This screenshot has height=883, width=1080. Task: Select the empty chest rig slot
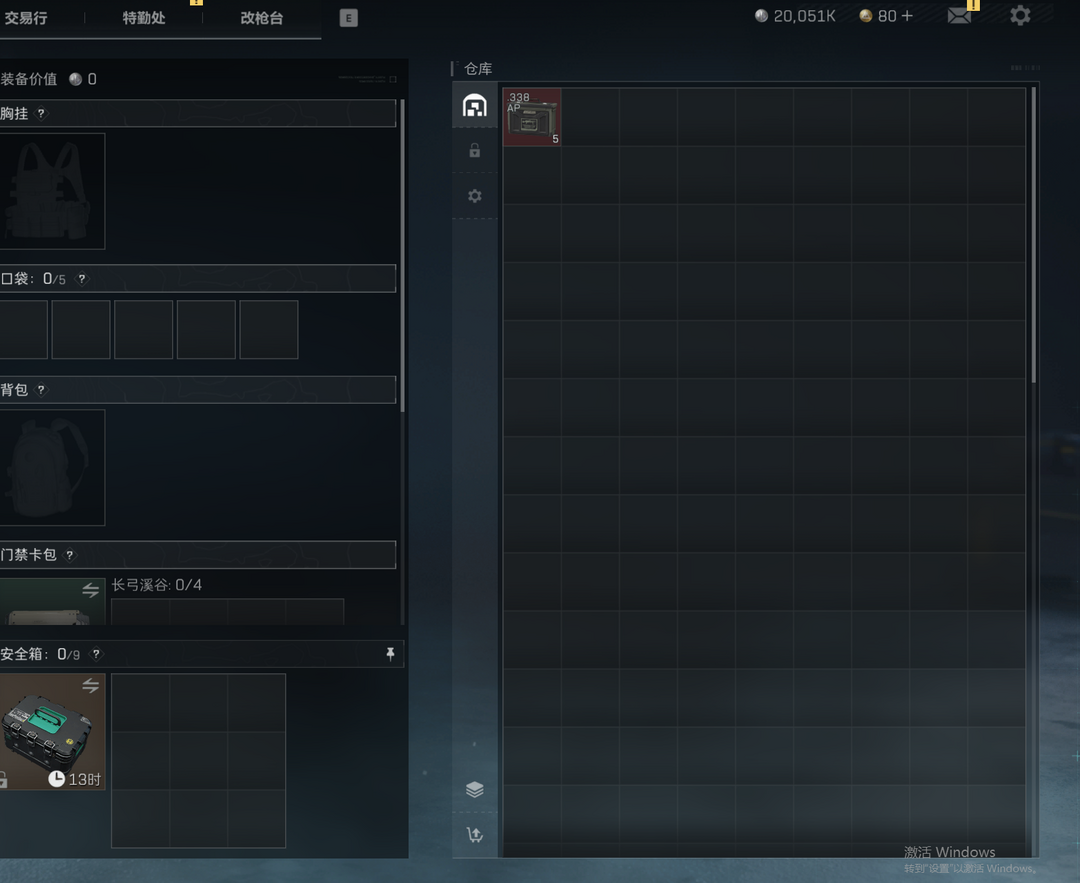52,191
